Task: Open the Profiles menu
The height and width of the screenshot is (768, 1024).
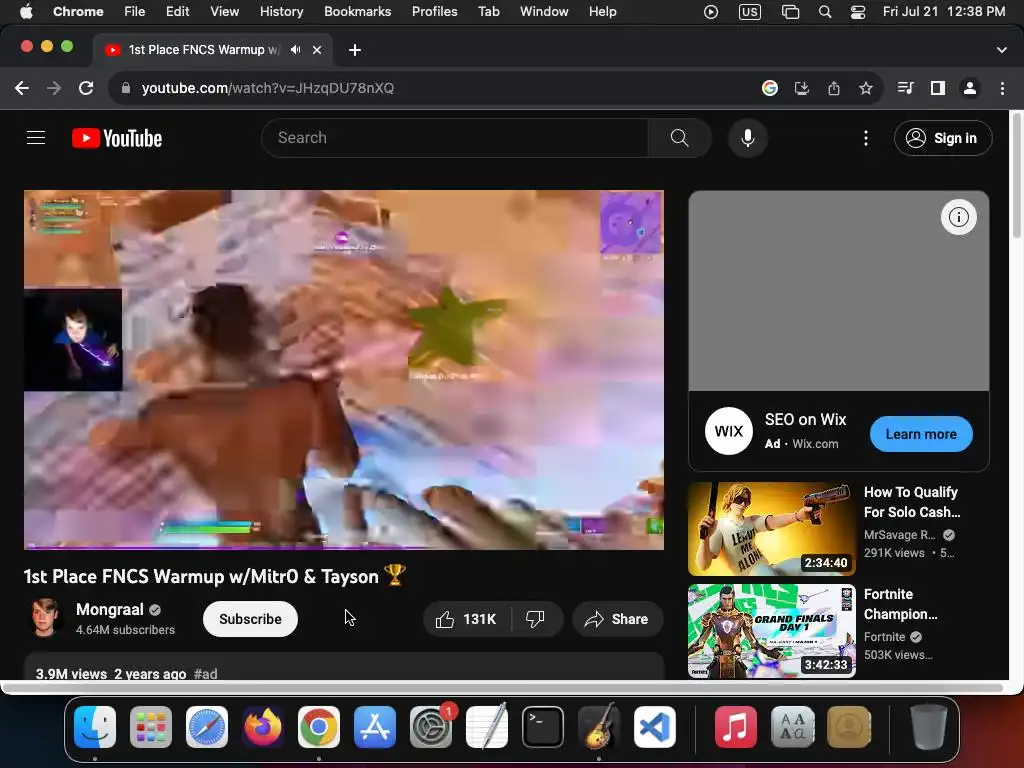Action: (x=434, y=12)
